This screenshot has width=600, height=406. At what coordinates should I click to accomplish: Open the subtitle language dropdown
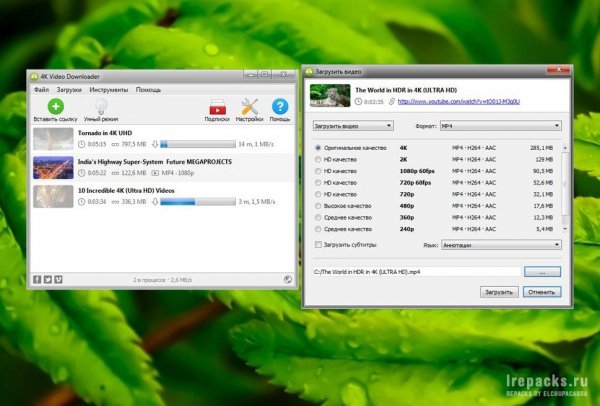coord(501,245)
